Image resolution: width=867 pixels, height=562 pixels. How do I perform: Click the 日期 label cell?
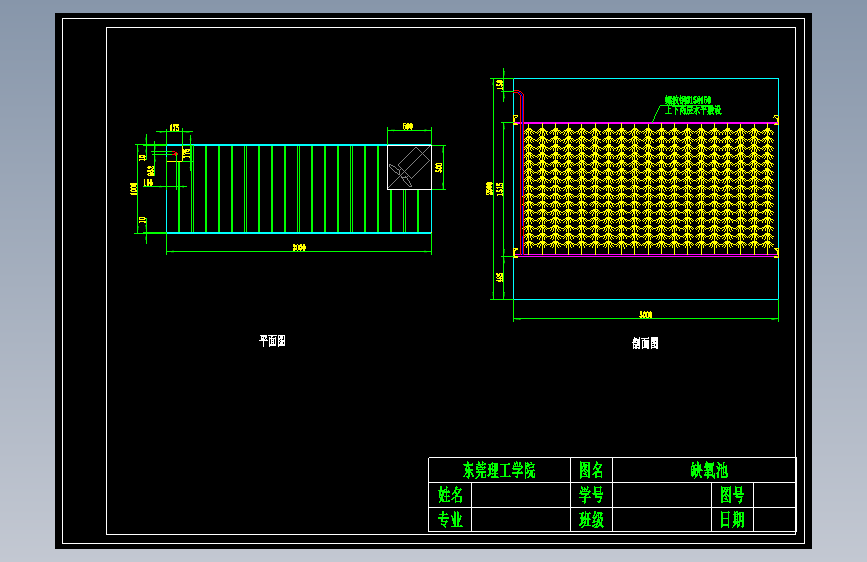pos(732,519)
